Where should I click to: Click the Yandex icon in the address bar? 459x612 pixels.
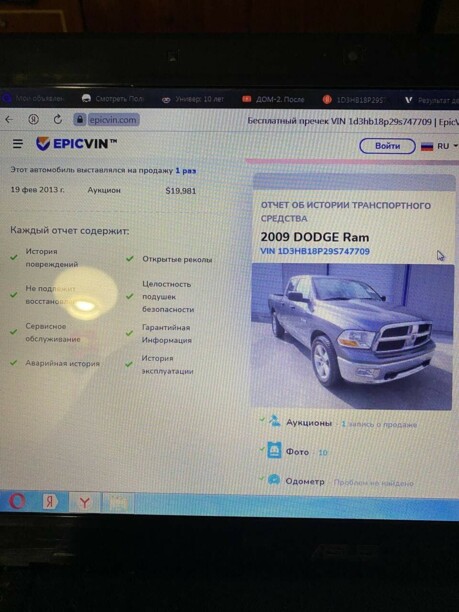(x=34, y=119)
